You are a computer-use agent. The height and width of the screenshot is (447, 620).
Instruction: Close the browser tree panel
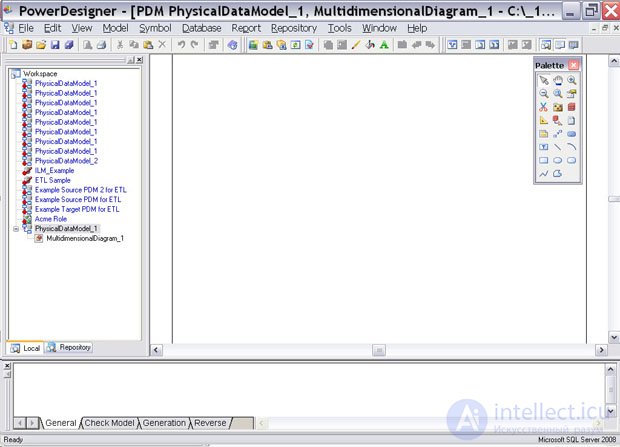140,60
